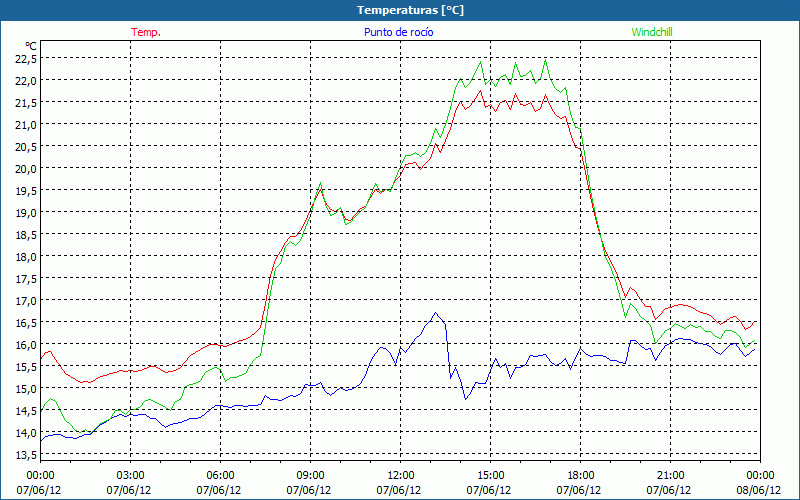The image size is (800, 500).
Task: Click the 16,5 y-axis value
Action: tap(26, 322)
